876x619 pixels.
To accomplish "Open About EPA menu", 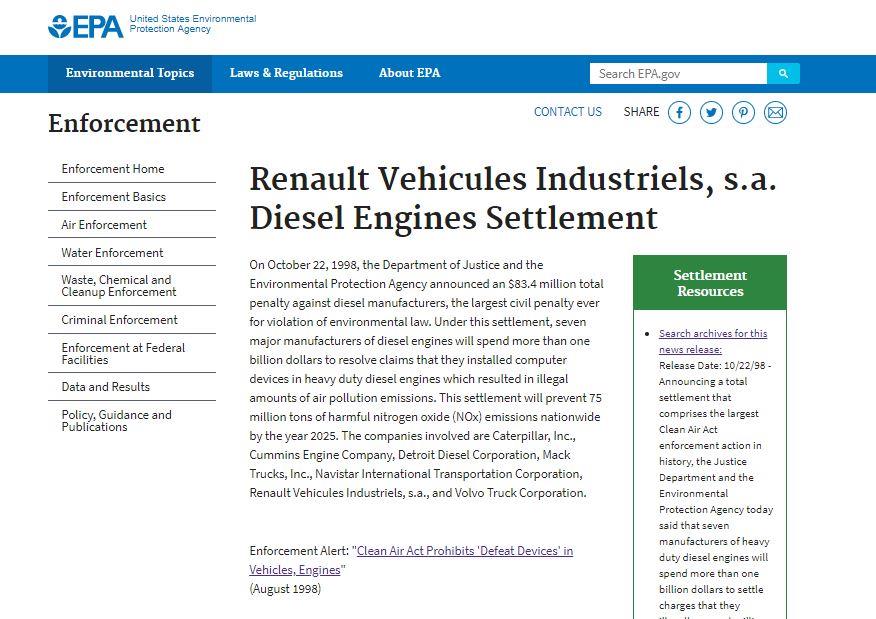I will pos(410,73).
